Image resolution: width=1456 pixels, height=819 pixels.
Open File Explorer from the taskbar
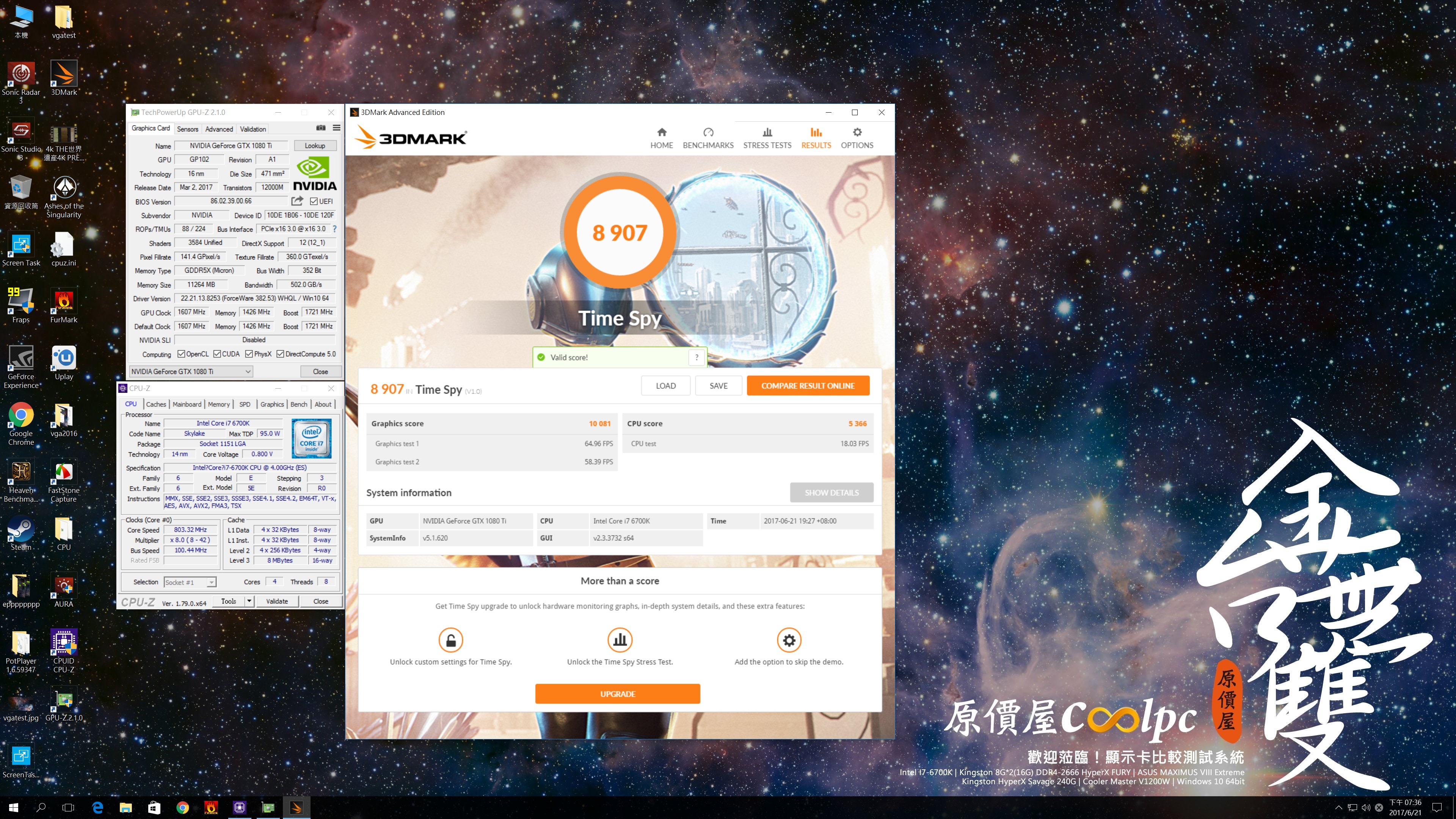(x=126, y=808)
